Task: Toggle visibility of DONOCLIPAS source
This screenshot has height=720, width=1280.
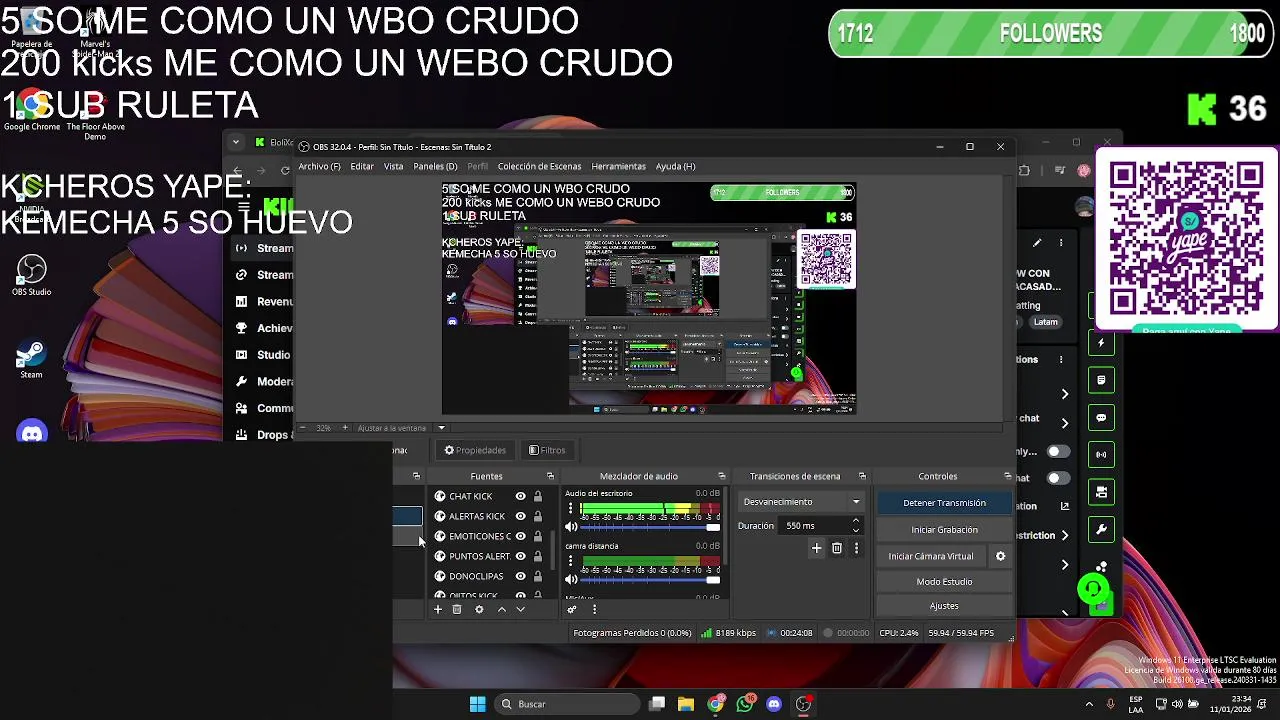Action: click(520, 576)
